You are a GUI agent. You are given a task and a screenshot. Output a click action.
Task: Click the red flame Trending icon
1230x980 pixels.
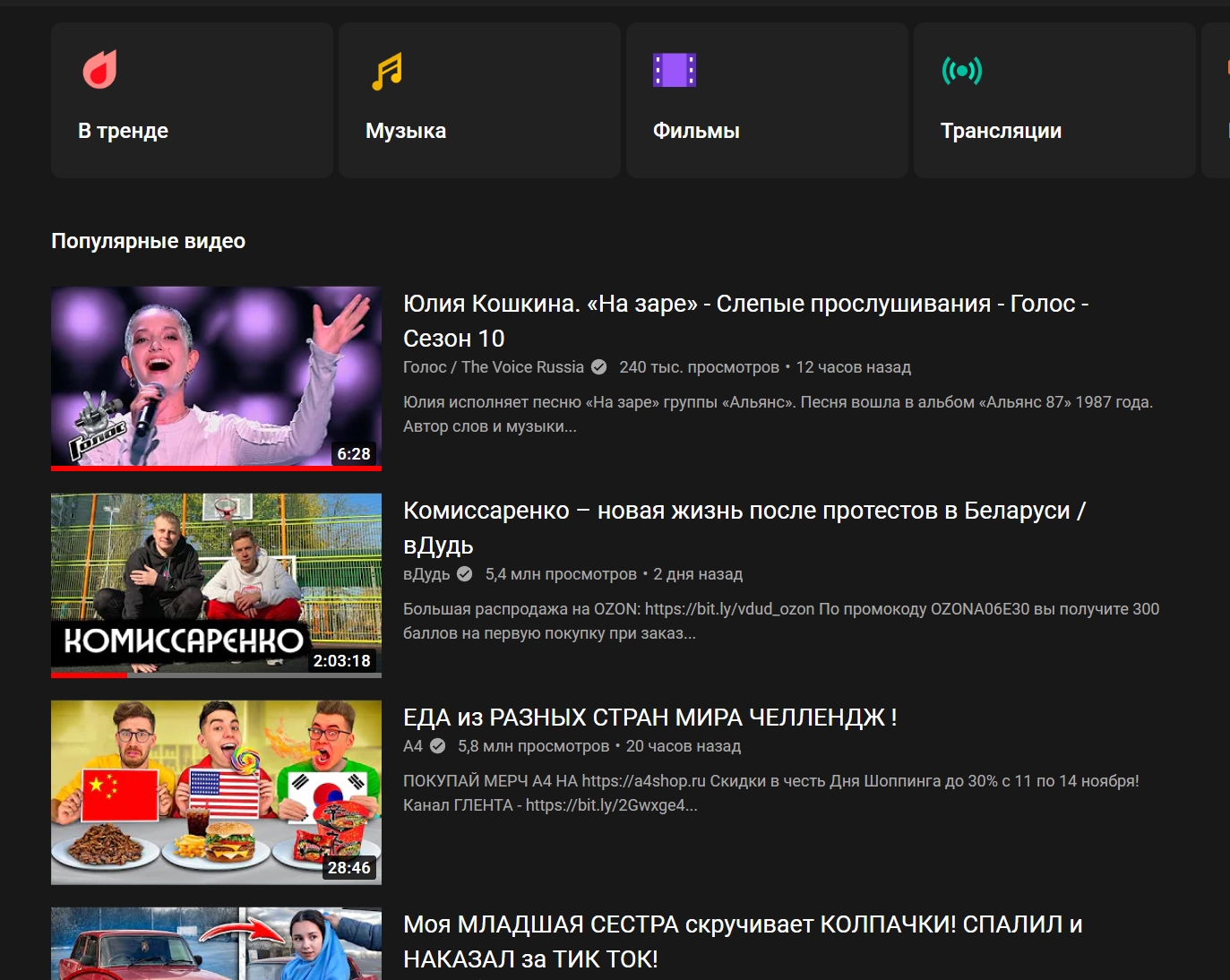tap(99, 70)
